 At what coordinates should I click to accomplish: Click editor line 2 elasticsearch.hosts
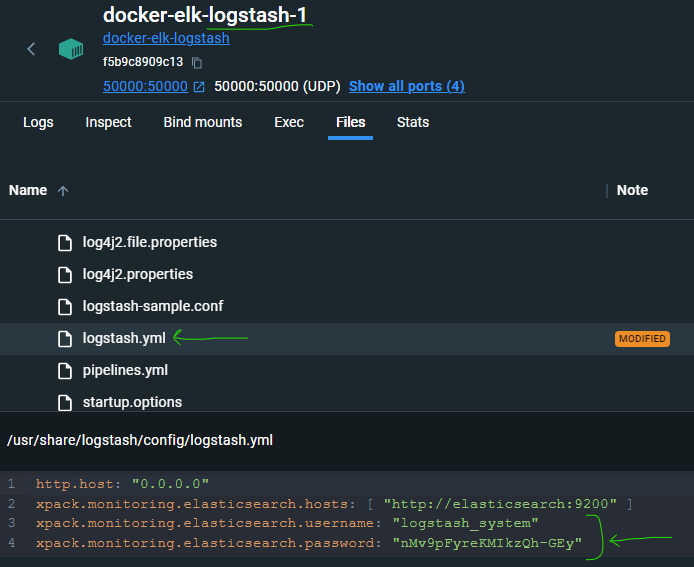click(x=347, y=504)
